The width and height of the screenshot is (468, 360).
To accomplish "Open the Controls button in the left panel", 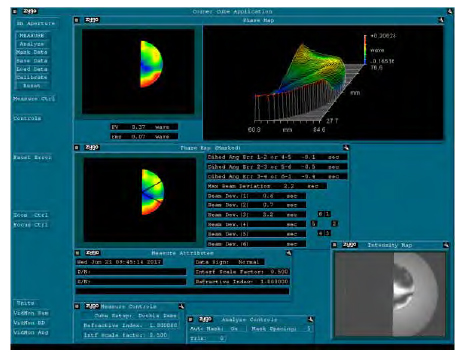I will 27,119.
